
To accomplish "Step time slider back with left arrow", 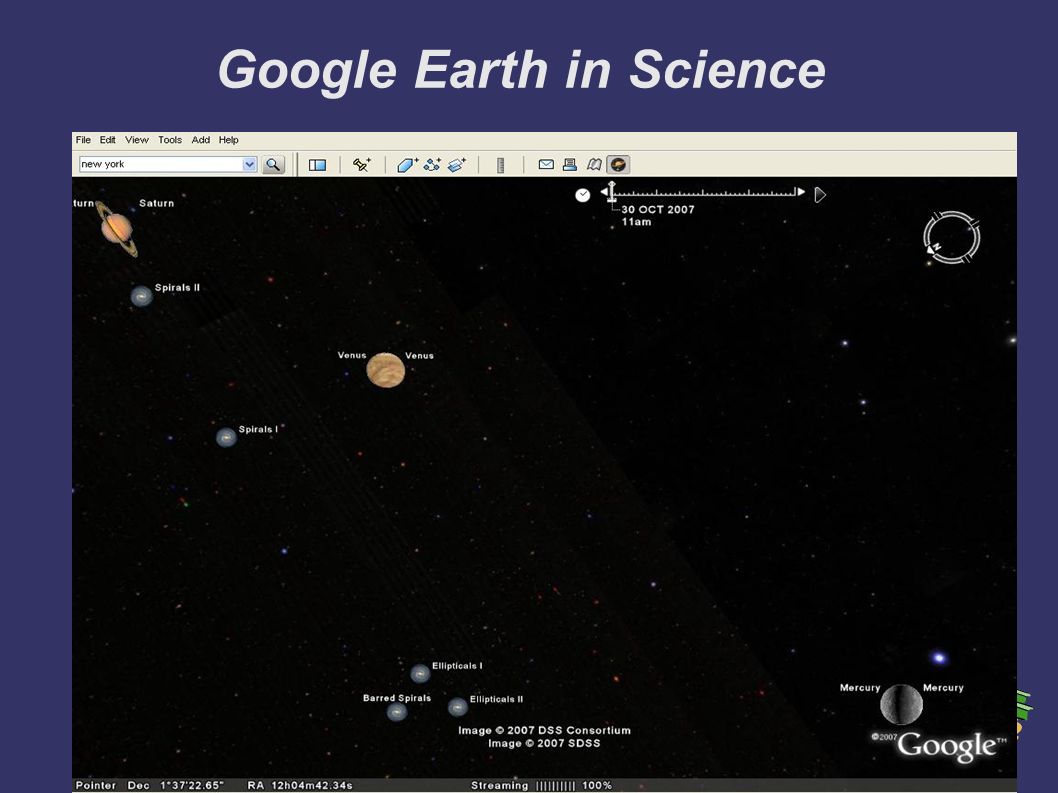I will point(604,192).
